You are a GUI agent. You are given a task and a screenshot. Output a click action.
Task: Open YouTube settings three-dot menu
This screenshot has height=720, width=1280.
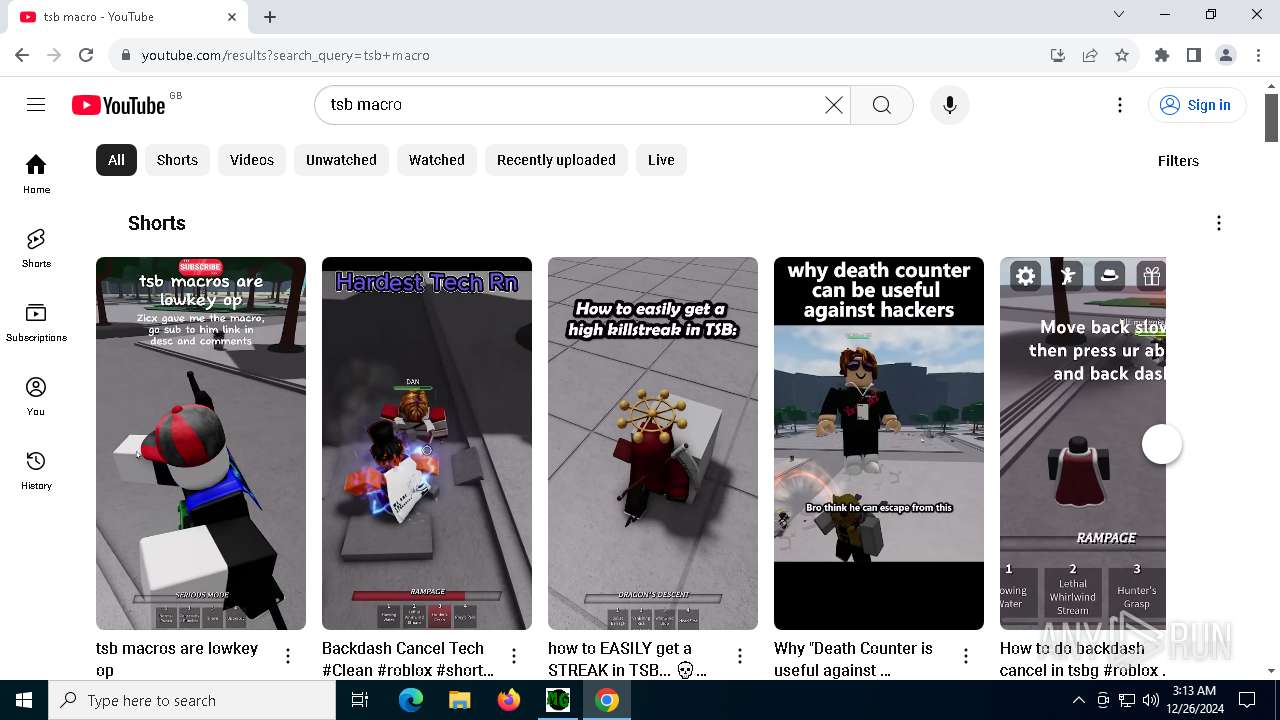1120,105
